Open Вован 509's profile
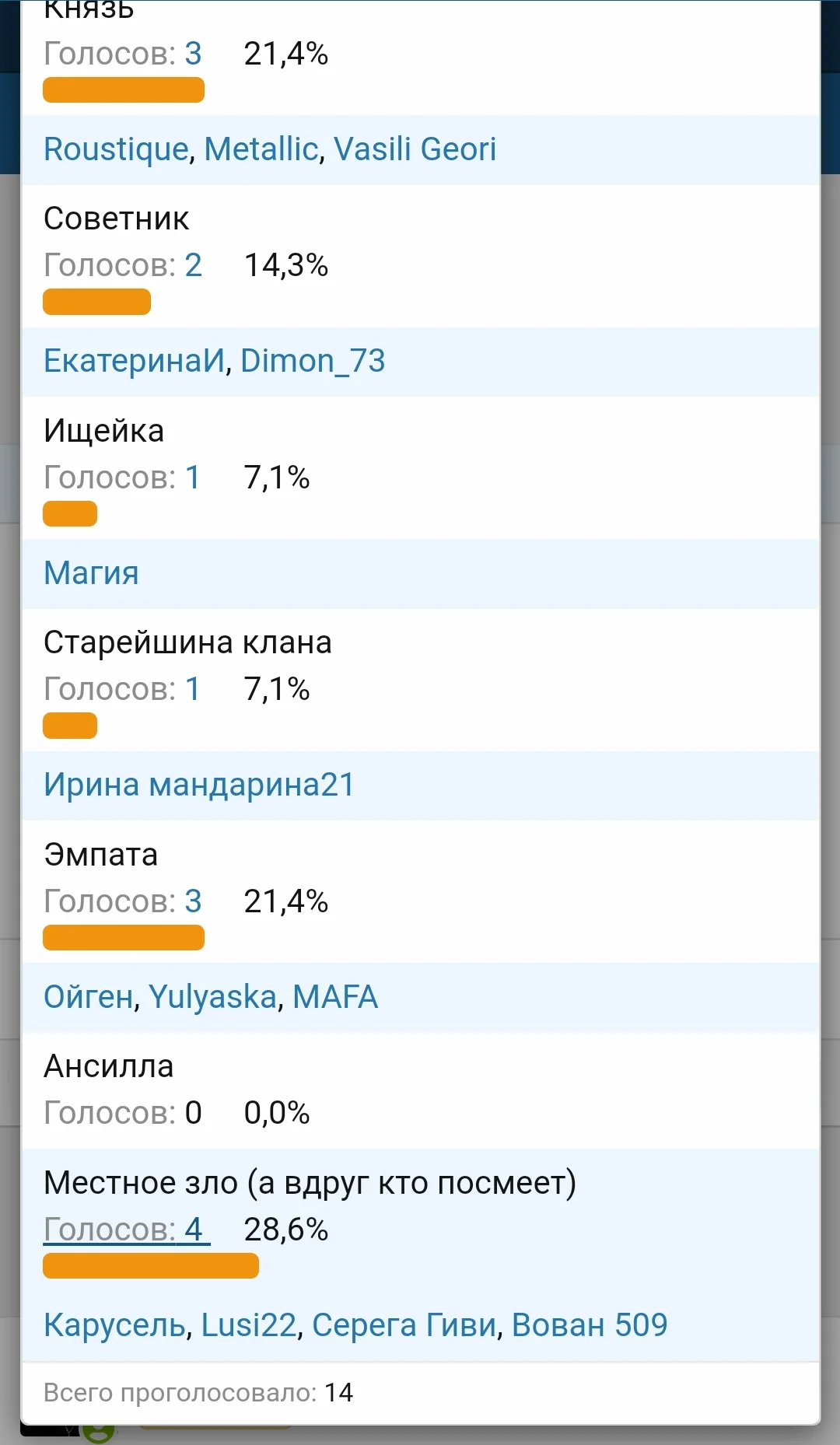 coord(590,1325)
